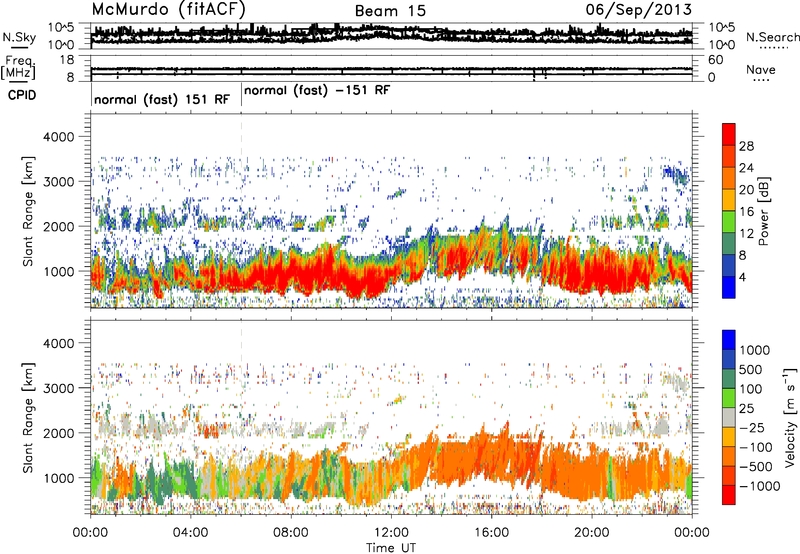
Task: Click 'normal (fast) 151 RF' CPID text
Action: click(162, 99)
